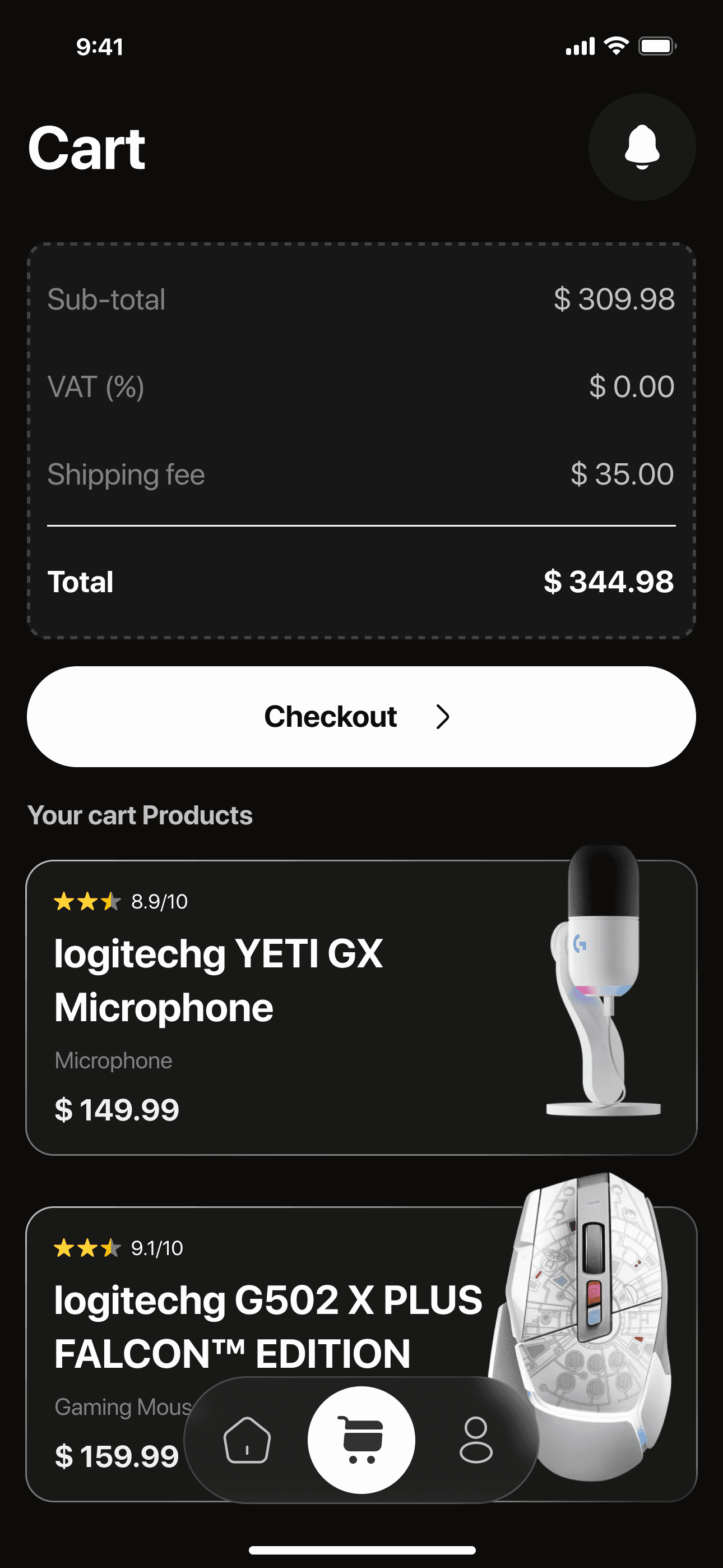Click the Total amount $ 344.98
The image size is (723, 1568).
tap(609, 582)
